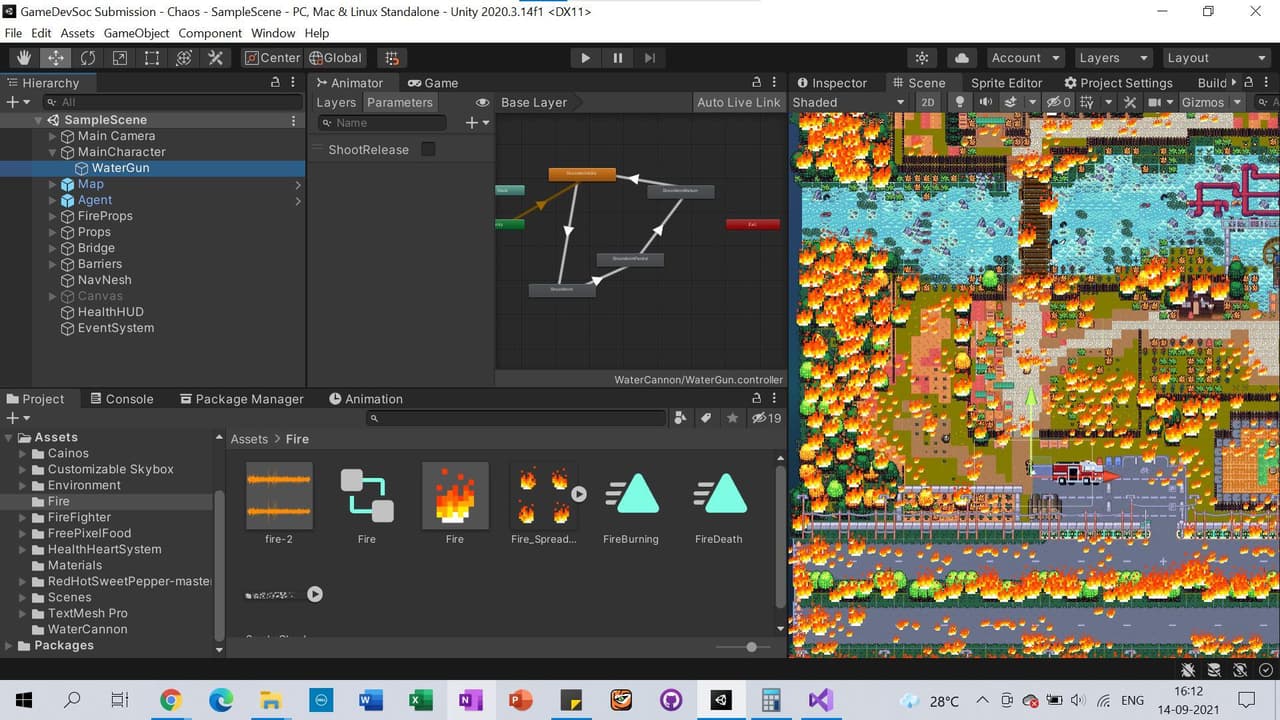Viewport: 1280px width, 720px height.
Task: Select the Rect Transform tool
Action: click(x=152, y=58)
